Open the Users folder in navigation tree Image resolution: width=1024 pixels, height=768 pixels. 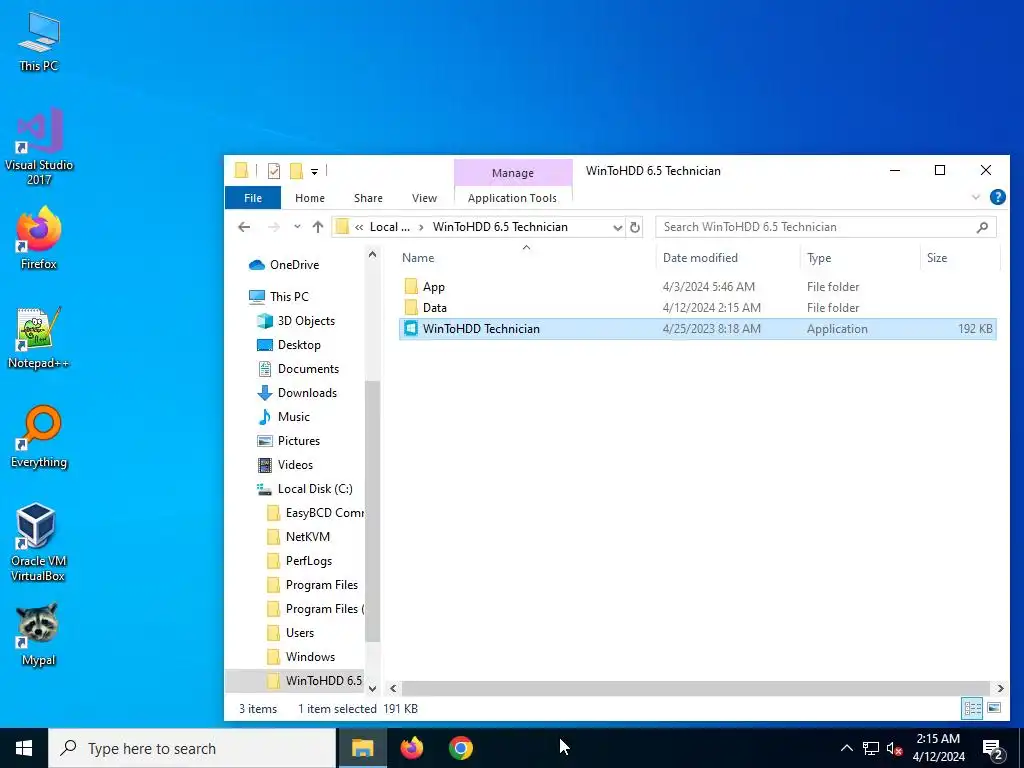(x=300, y=633)
